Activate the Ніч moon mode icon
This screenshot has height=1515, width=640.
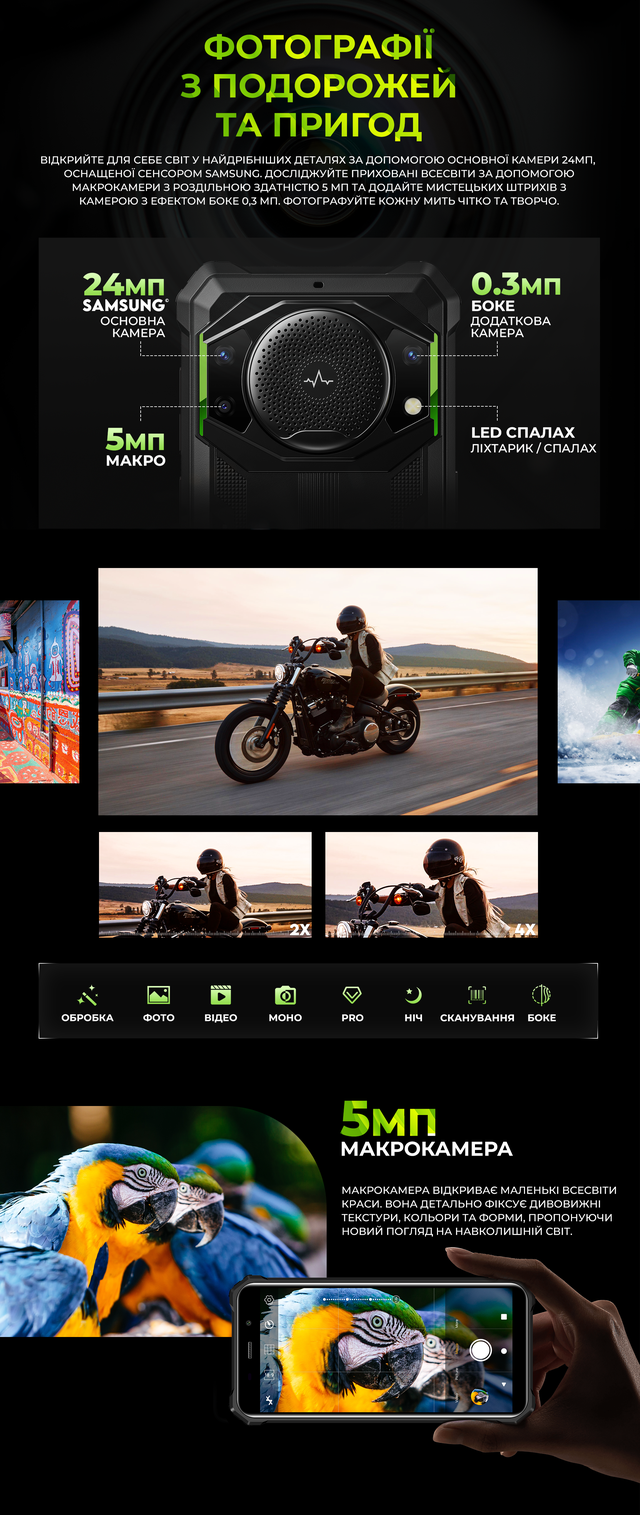(413, 996)
